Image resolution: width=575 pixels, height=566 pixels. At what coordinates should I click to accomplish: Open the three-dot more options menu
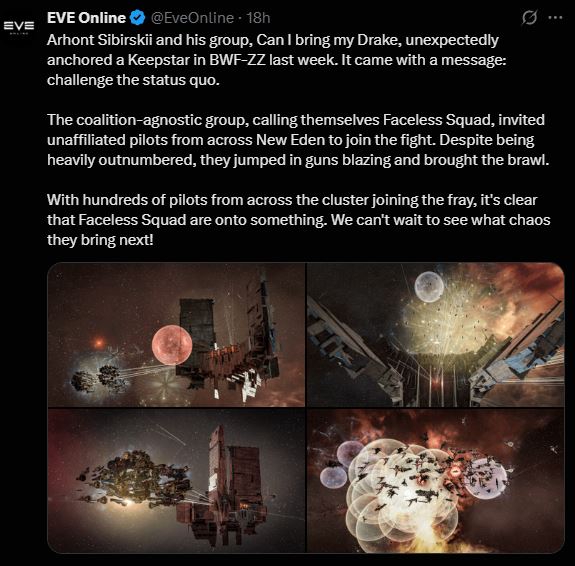coord(555,17)
